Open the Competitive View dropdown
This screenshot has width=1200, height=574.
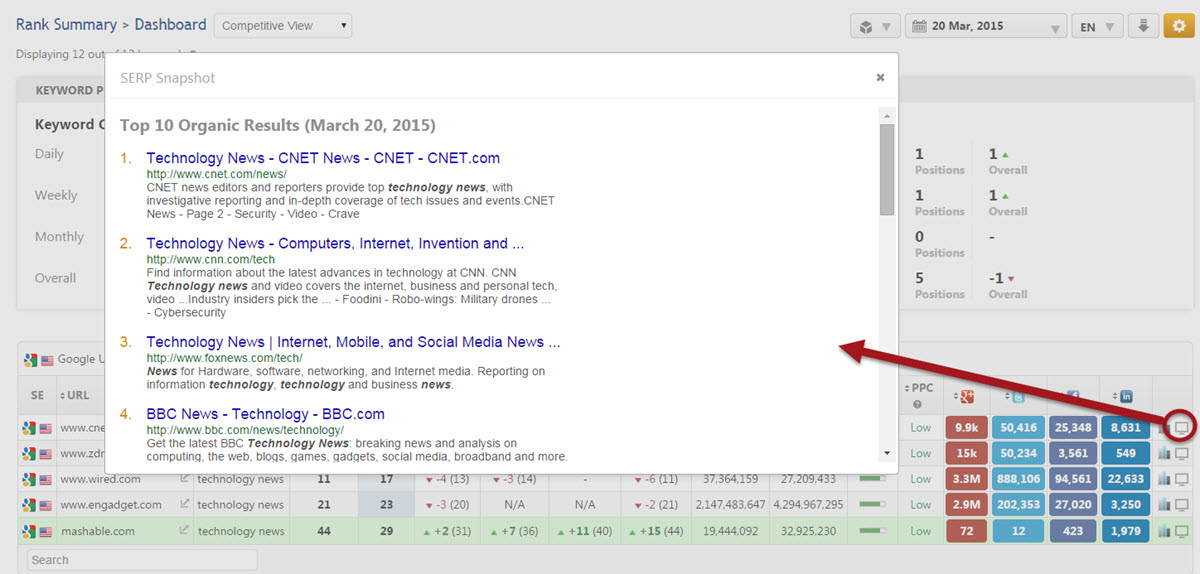283,26
